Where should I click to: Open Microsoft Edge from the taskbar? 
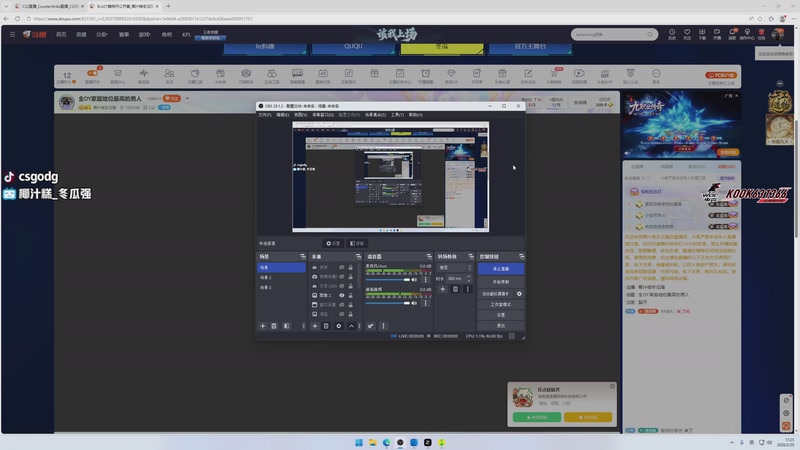pyautogui.click(x=386, y=442)
